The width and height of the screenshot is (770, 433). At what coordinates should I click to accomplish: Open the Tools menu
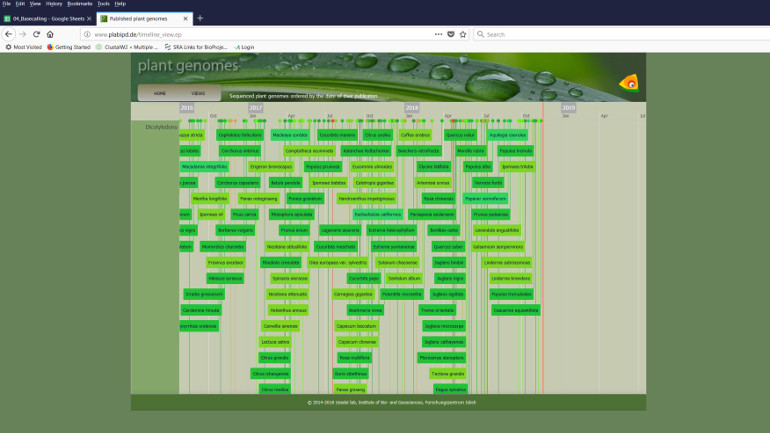tap(103, 4)
